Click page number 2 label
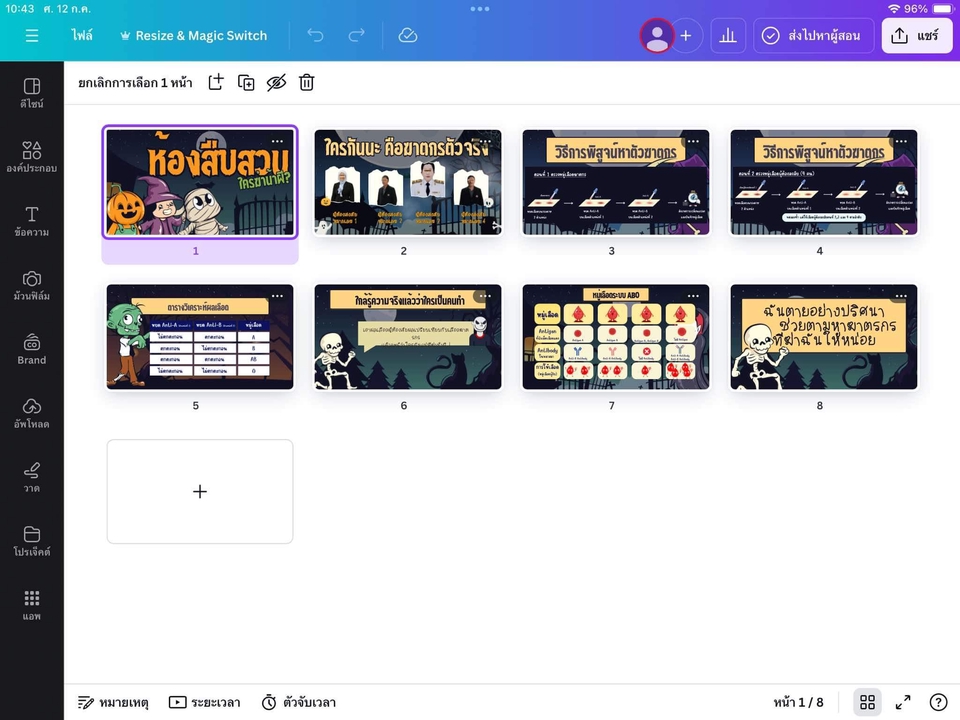960x720 pixels. pos(403,251)
